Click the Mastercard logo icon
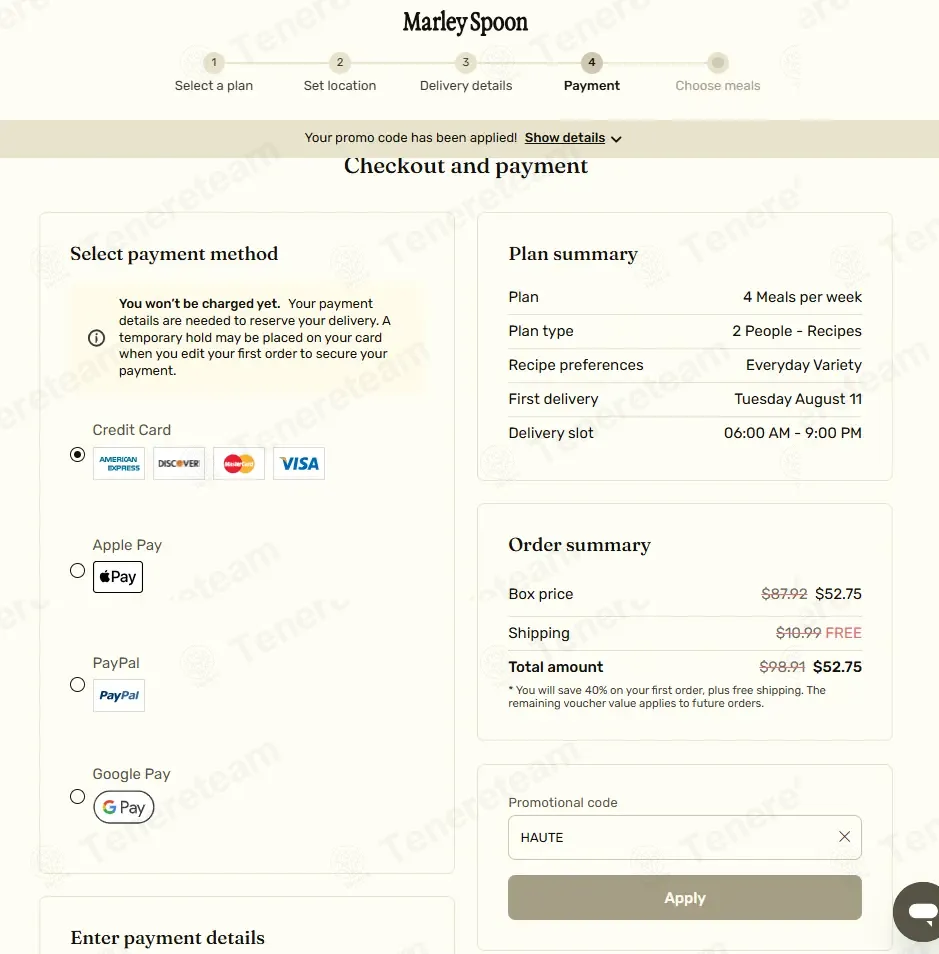The image size is (939, 954). [x=239, y=464]
